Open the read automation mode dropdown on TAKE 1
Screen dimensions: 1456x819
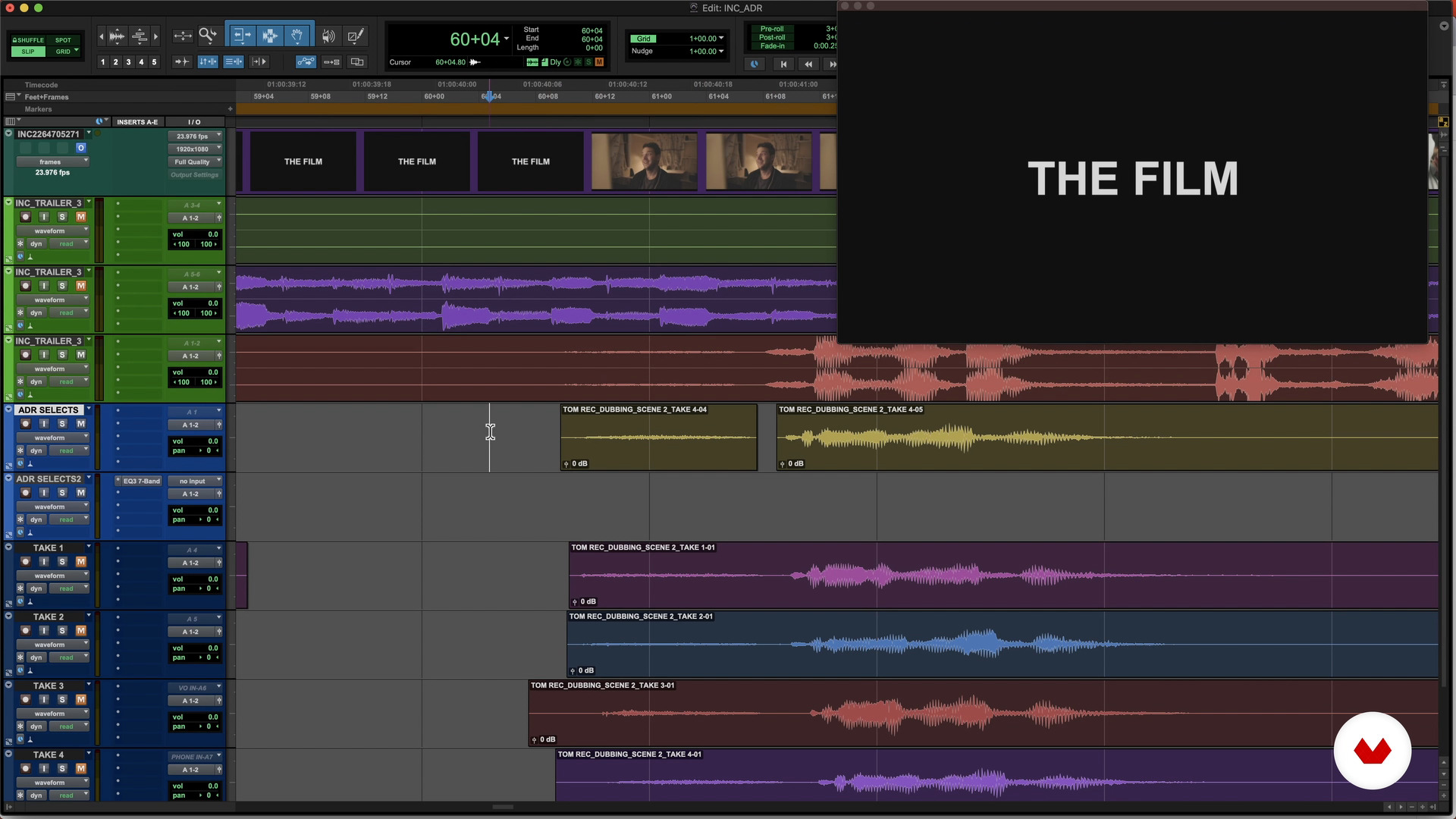tap(69, 588)
